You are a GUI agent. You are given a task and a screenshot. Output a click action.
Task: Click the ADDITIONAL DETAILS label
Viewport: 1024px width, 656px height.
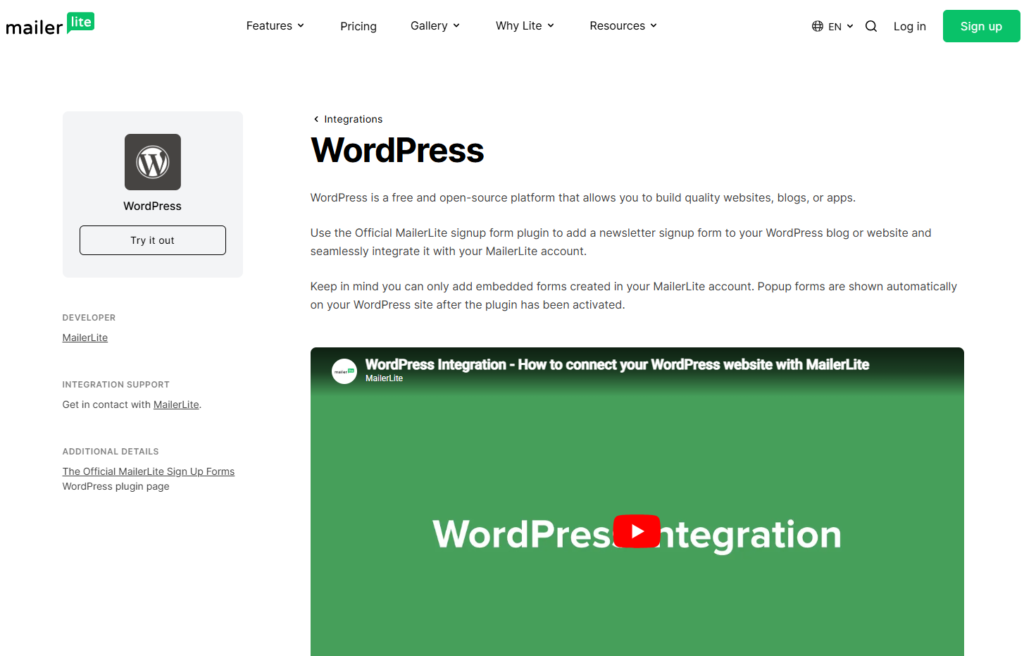(x=110, y=451)
